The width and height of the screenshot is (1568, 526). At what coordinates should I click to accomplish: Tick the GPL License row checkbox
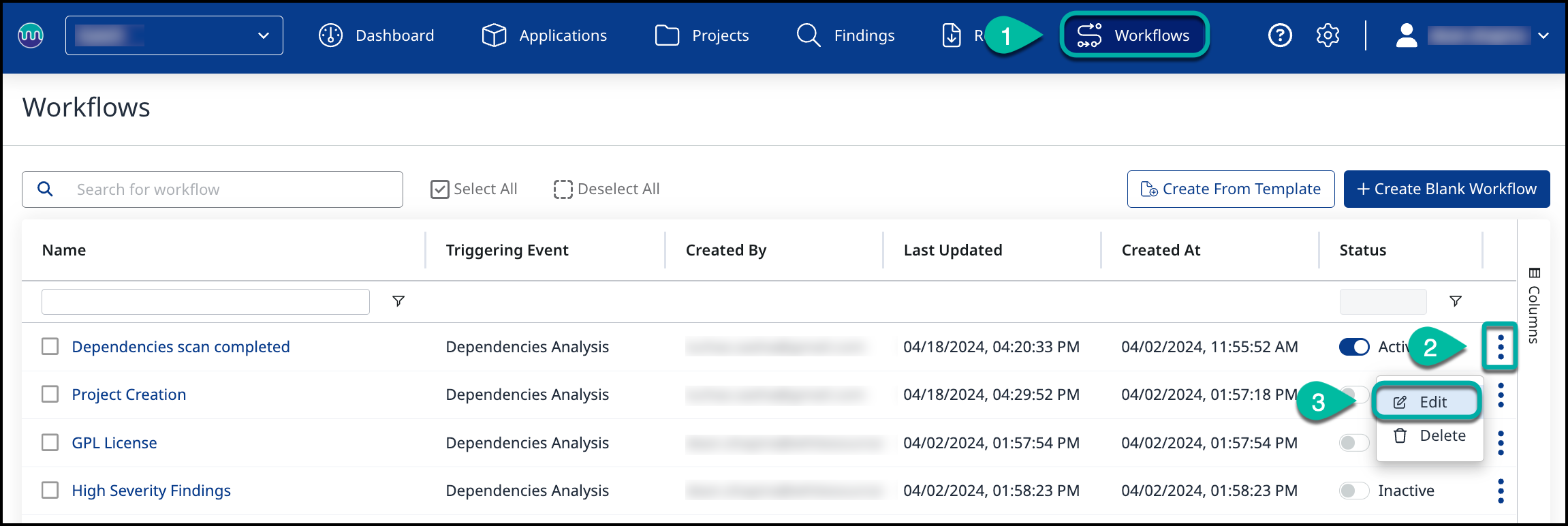[x=50, y=443]
